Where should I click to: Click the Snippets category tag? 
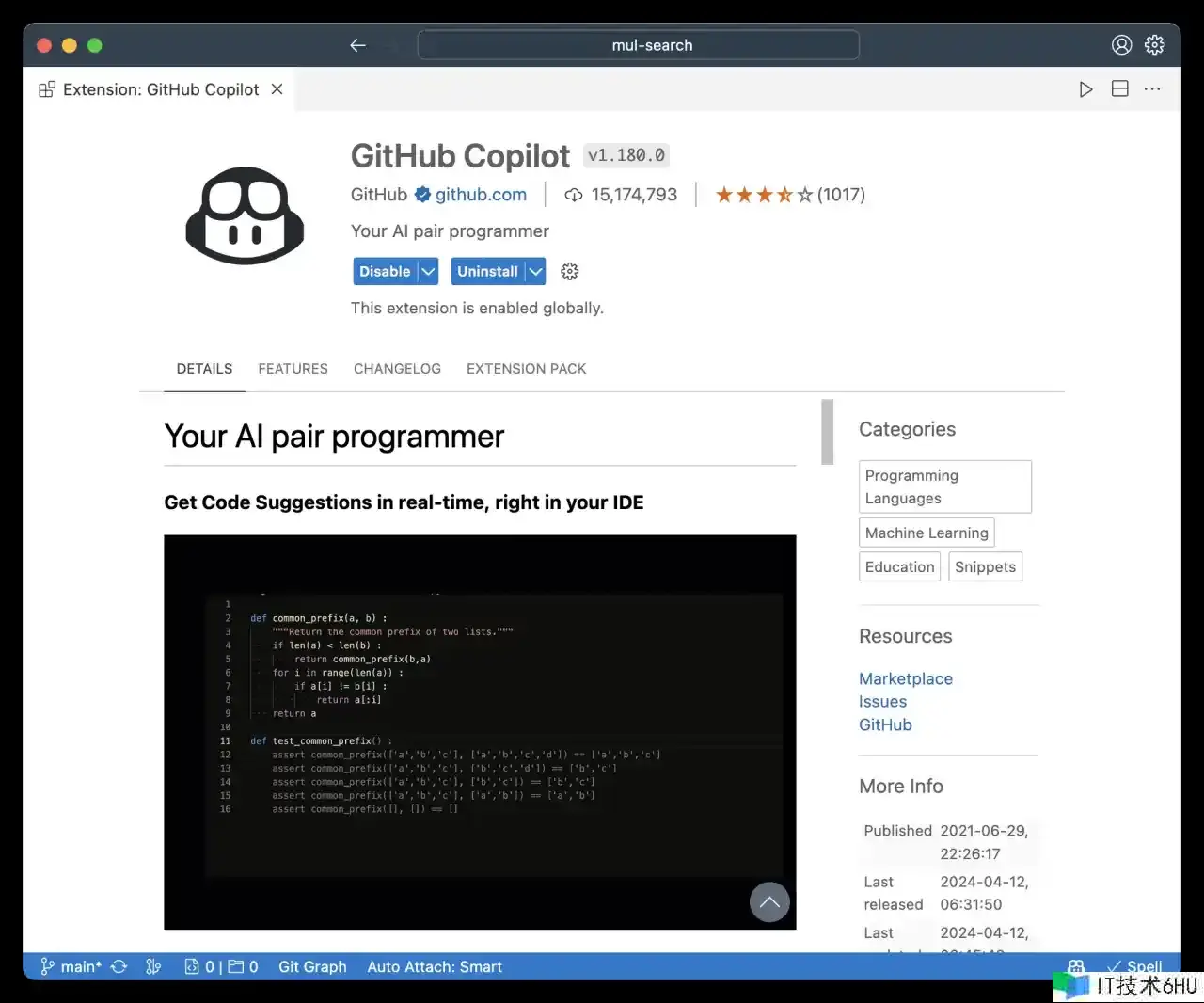985,566
